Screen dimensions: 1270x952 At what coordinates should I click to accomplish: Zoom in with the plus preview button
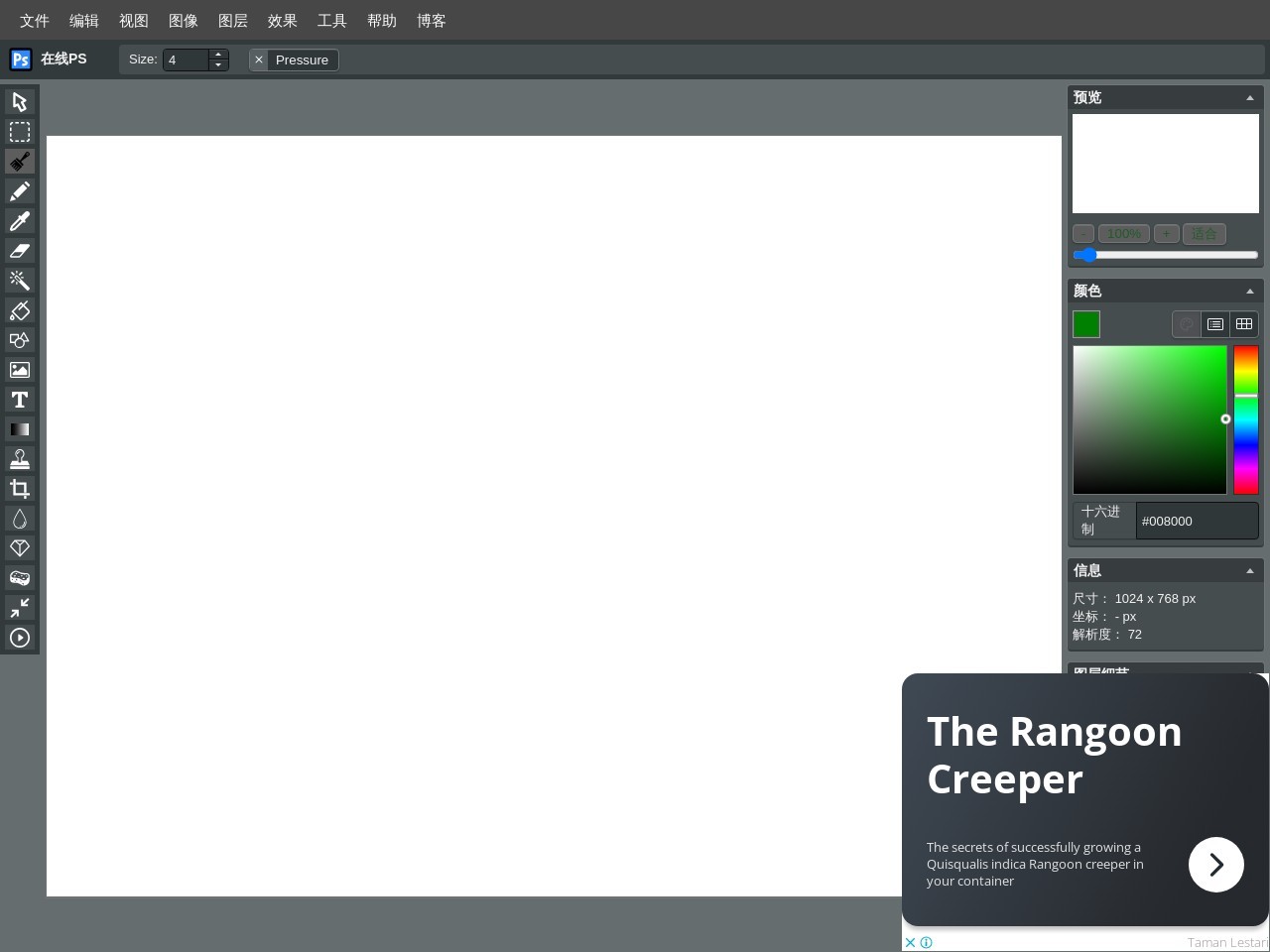coord(1167,234)
